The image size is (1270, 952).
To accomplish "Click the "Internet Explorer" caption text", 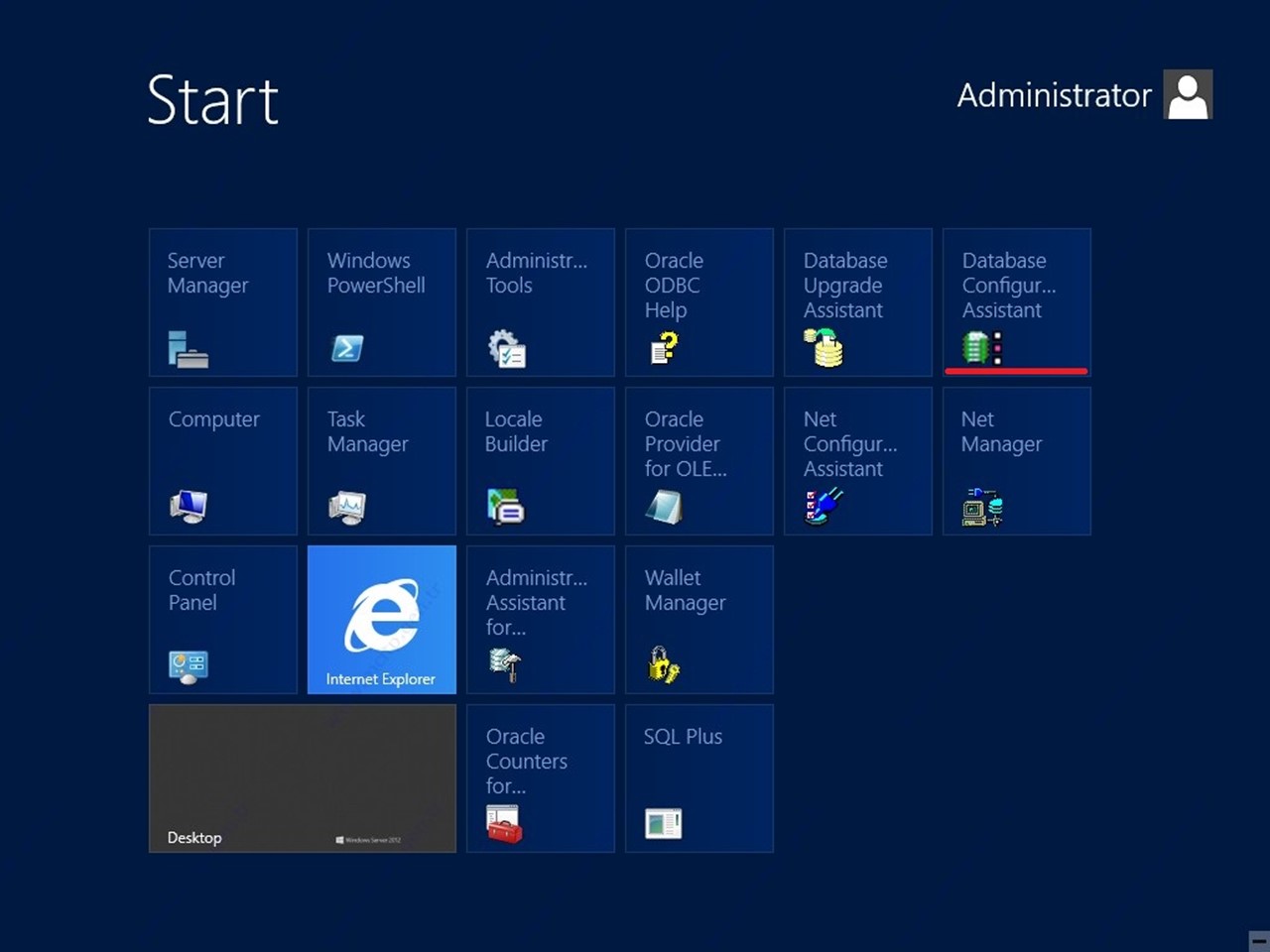I will [380, 679].
